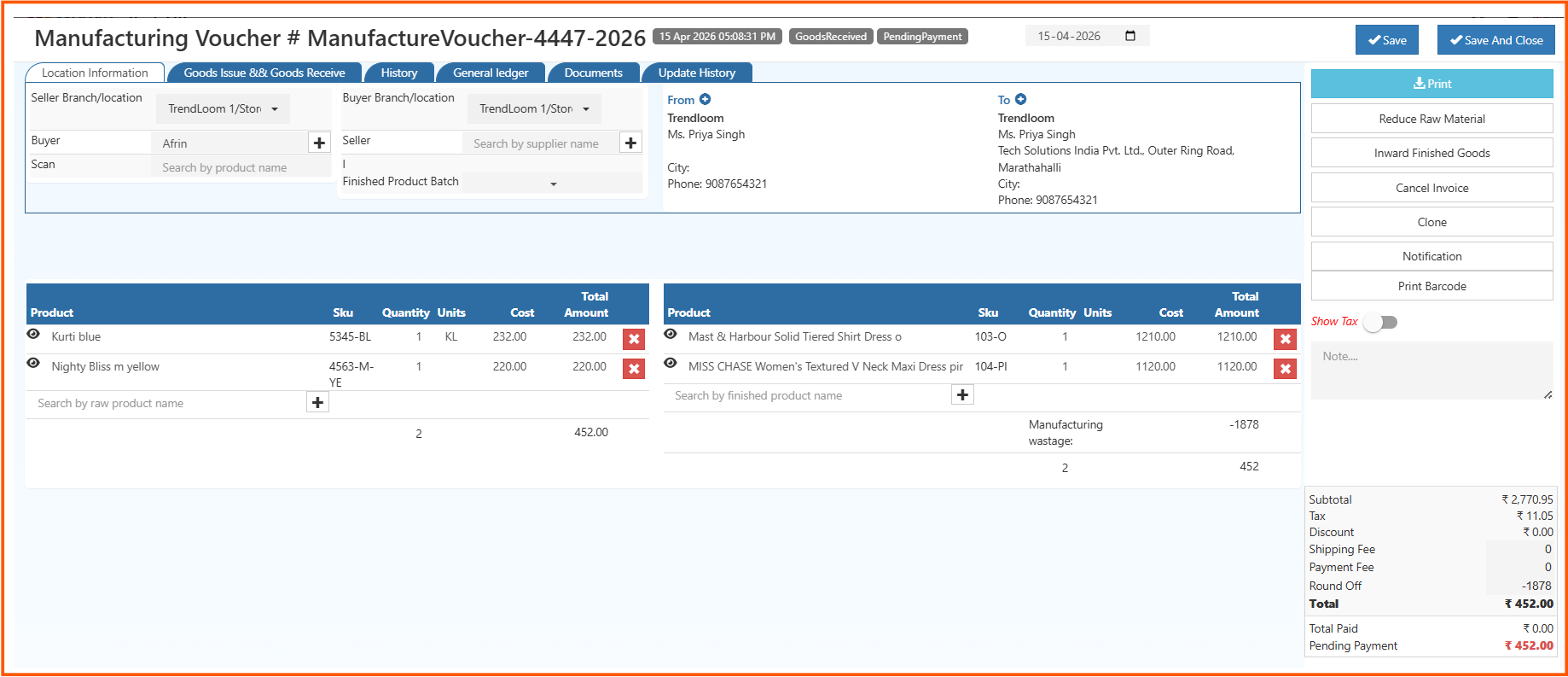Click Search by supplier name field
Image resolution: width=1568 pixels, height=677 pixels.
(x=541, y=143)
